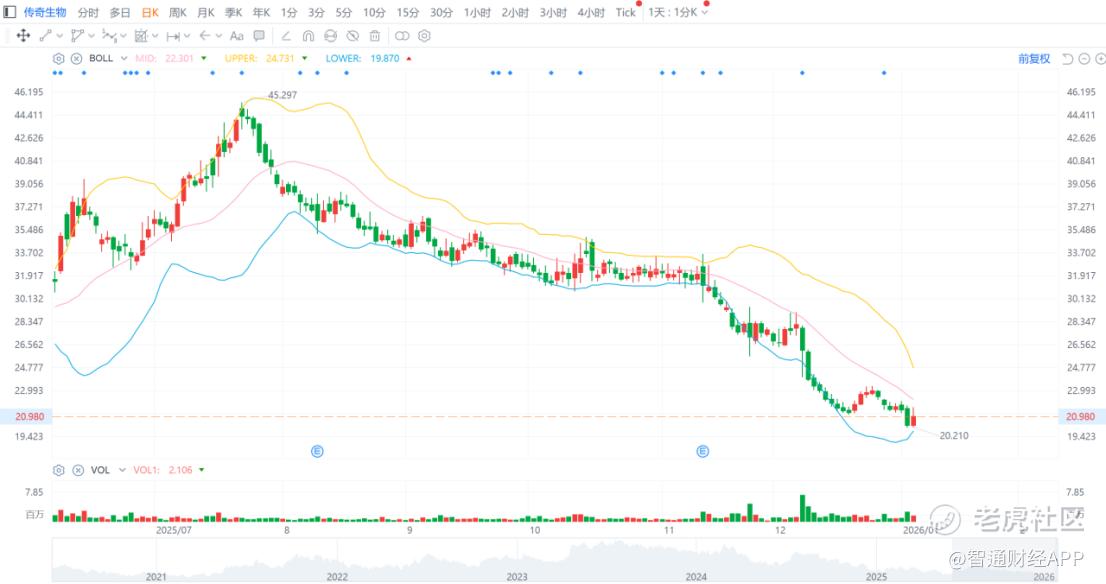Switch to 多日 chart tab
The height and width of the screenshot is (584, 1106).
pyautogui.click(x=120, y=13)
